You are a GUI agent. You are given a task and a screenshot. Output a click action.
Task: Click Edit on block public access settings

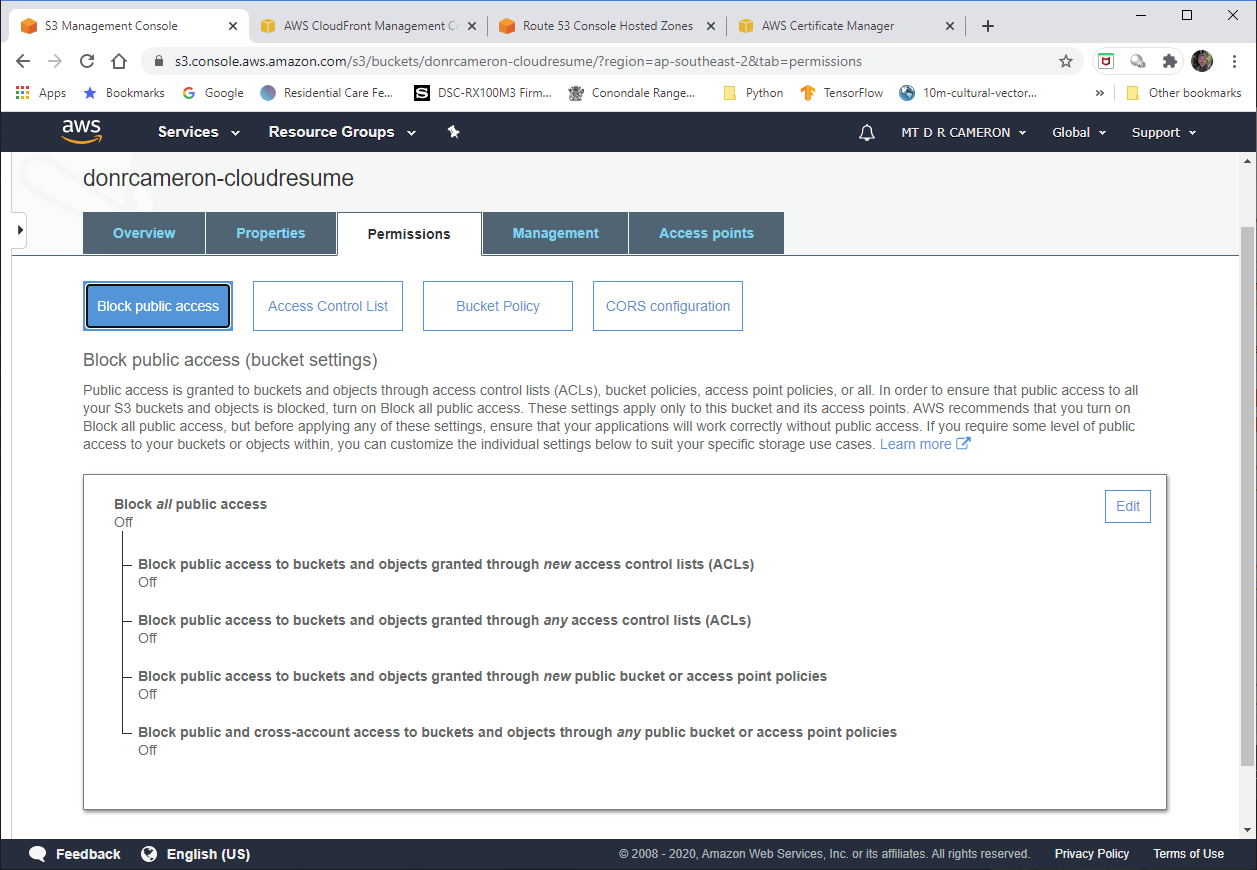pos(1128,506)
